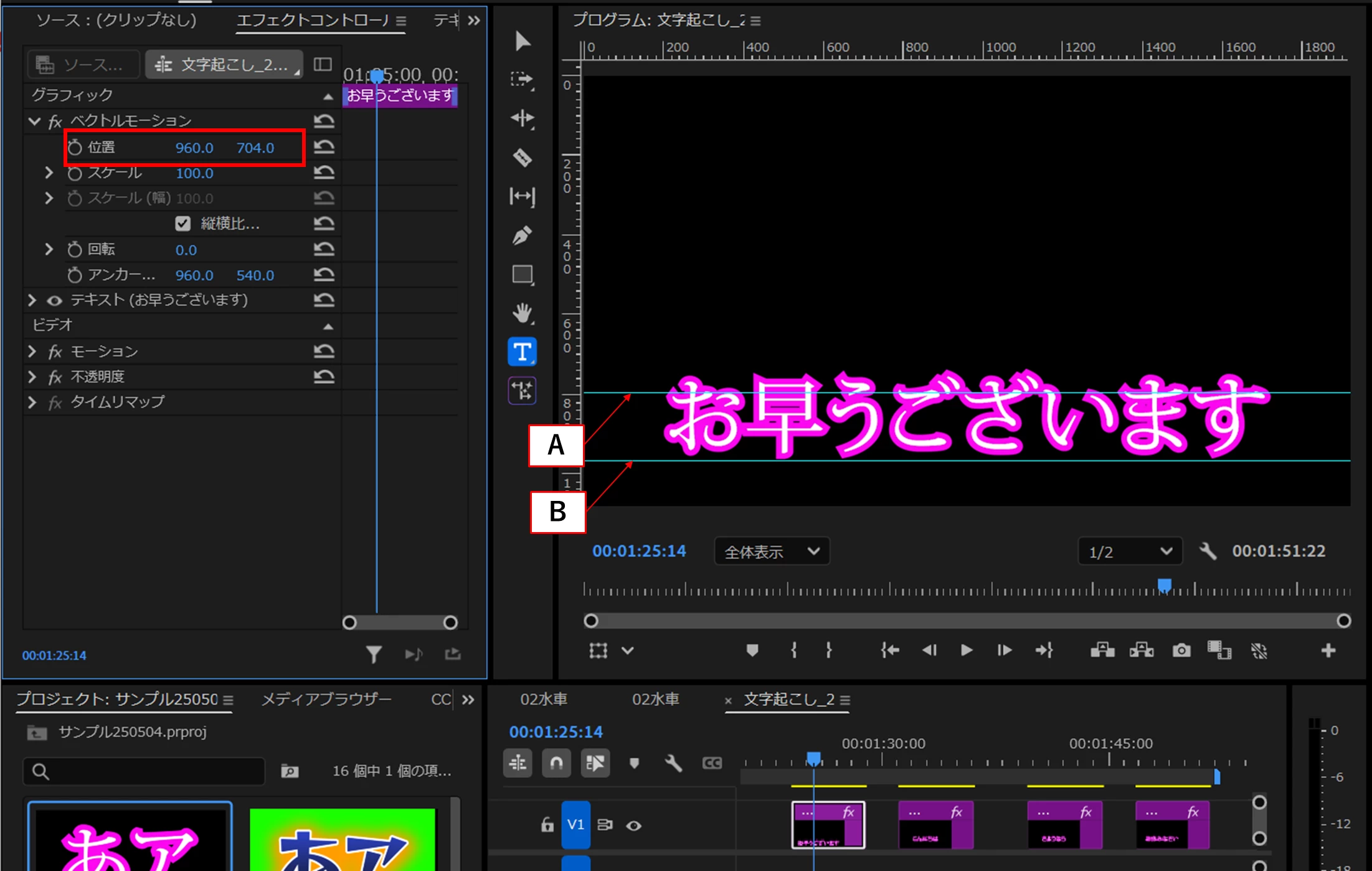Toggle the V1 track lock
The width and height of the screenshot is (1372, 871).
(x=547, y=826)
